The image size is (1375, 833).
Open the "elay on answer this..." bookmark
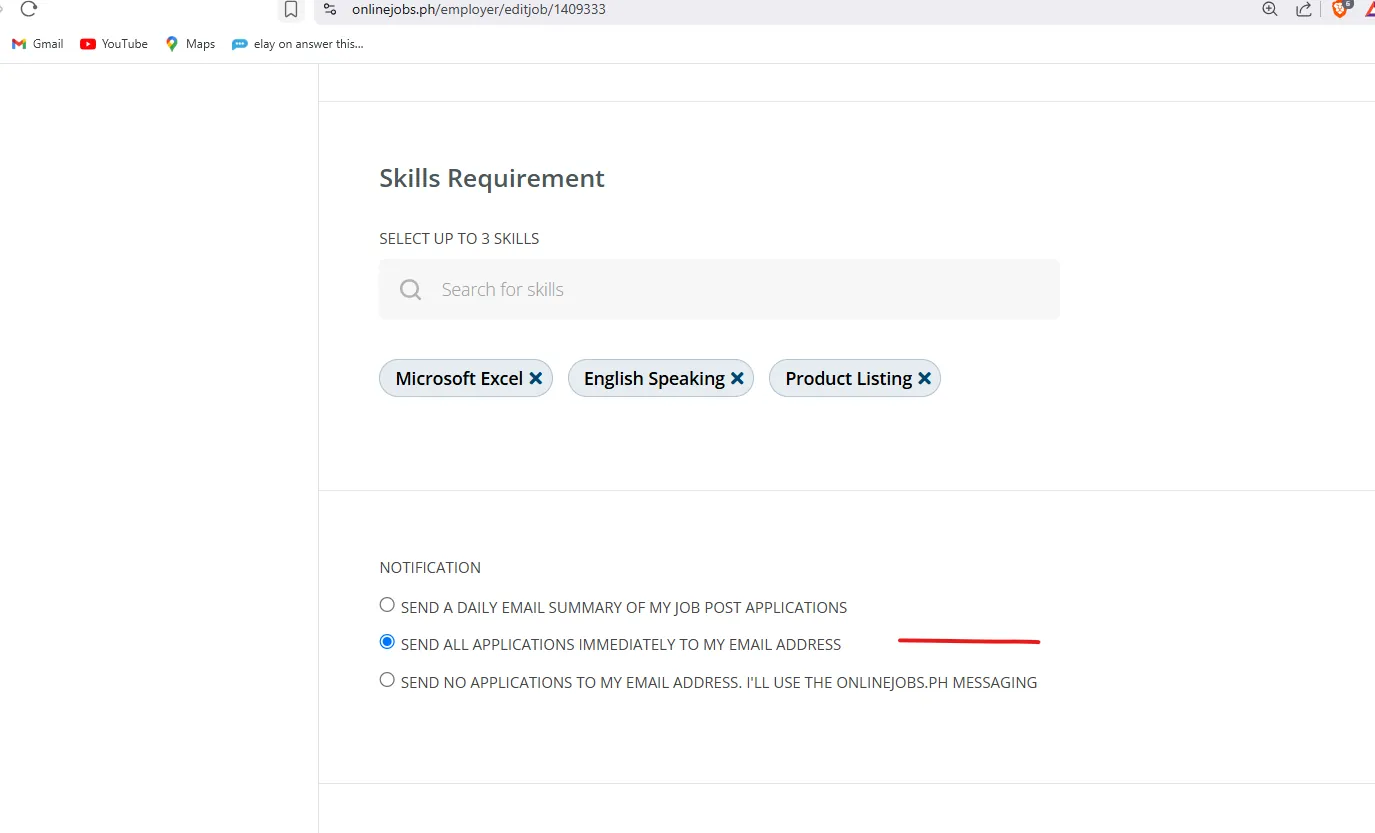click(x=298, y=44)
